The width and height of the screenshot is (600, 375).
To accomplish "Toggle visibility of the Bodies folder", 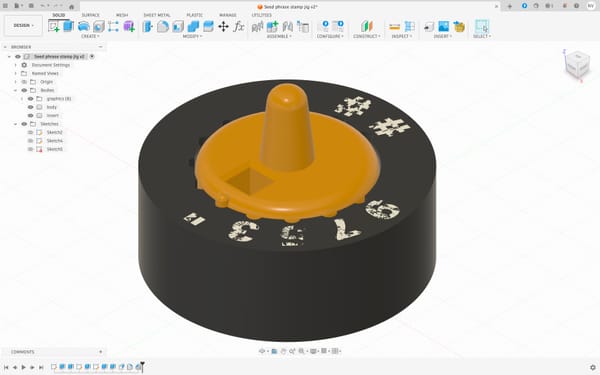I will (x=24, y=90).
